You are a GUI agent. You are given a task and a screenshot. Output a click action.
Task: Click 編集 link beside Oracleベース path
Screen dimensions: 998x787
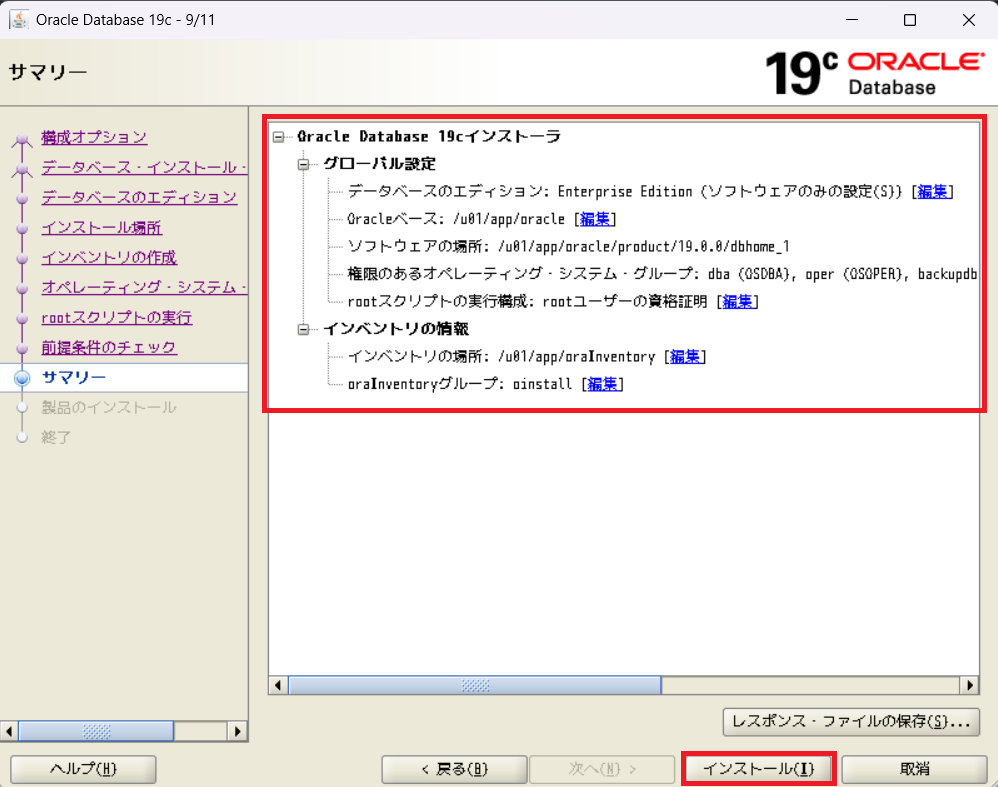click(x=597, y=219)
